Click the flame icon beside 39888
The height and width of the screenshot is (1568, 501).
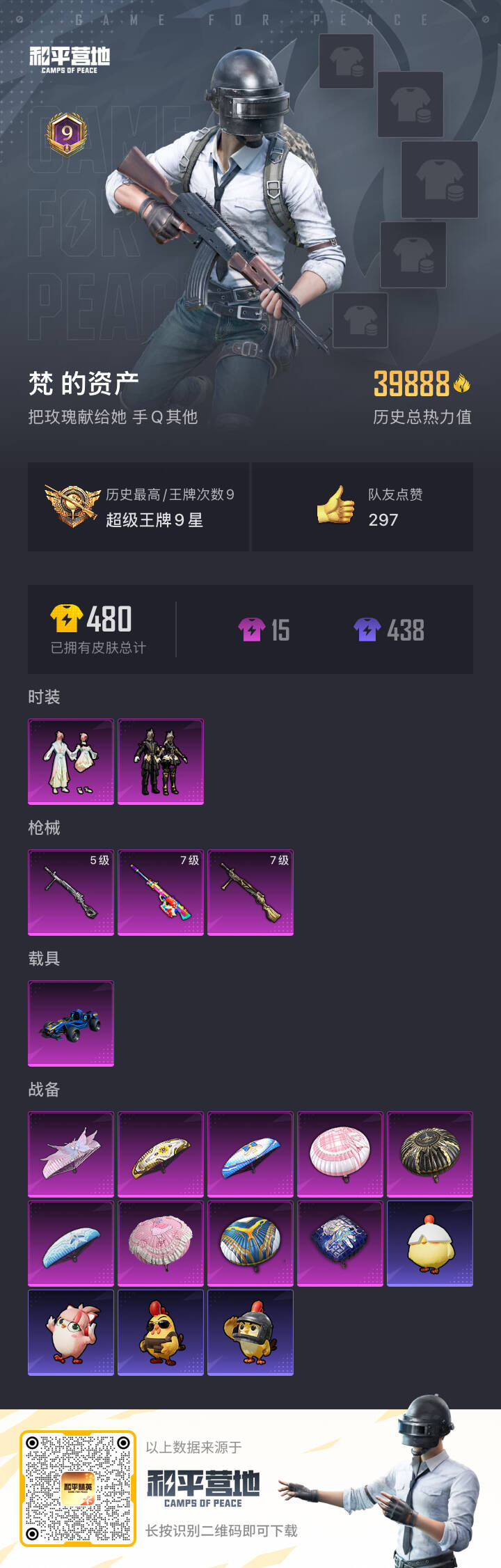tap(461, 383)
